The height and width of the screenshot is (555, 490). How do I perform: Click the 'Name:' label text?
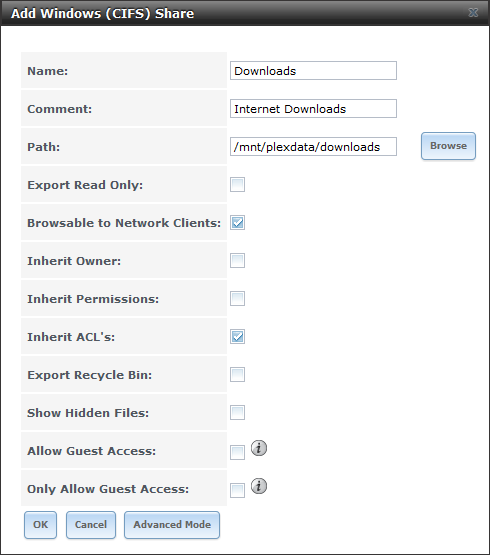coord(47,71)
